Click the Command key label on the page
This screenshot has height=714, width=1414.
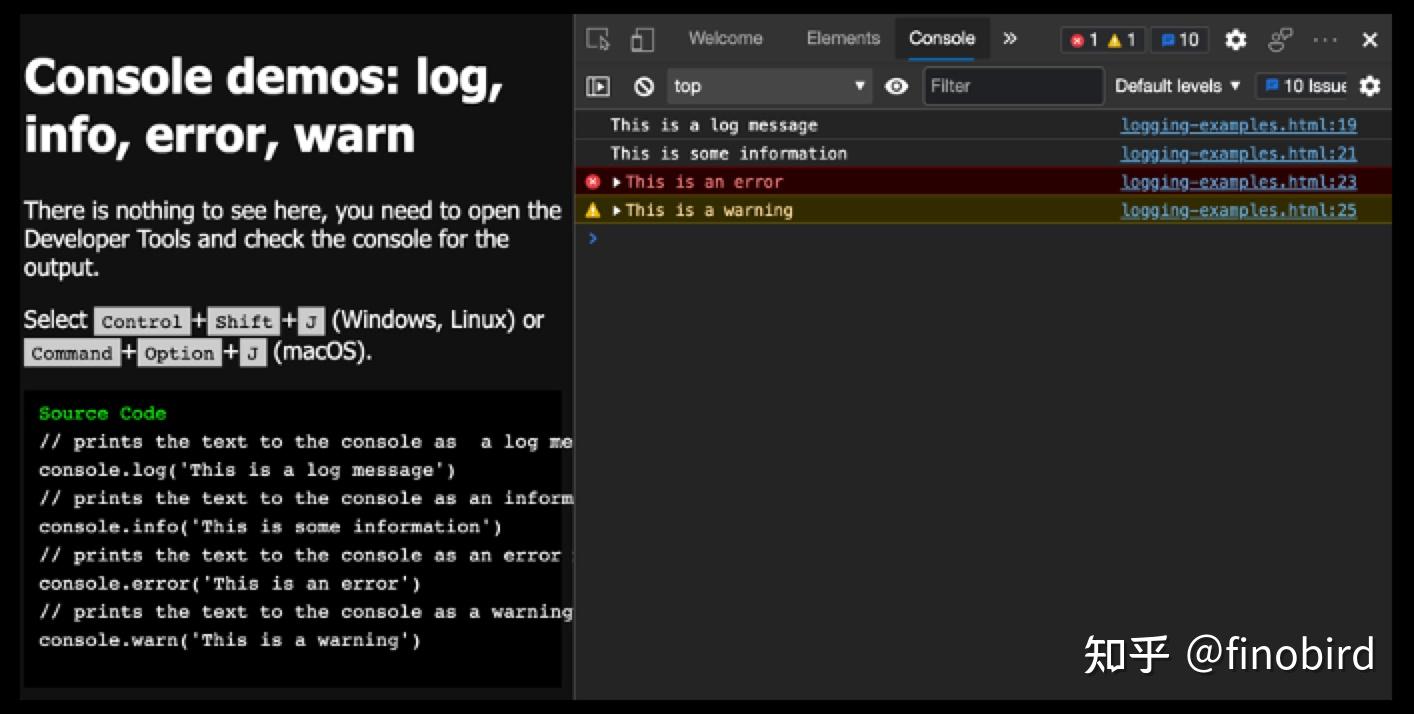72,353
